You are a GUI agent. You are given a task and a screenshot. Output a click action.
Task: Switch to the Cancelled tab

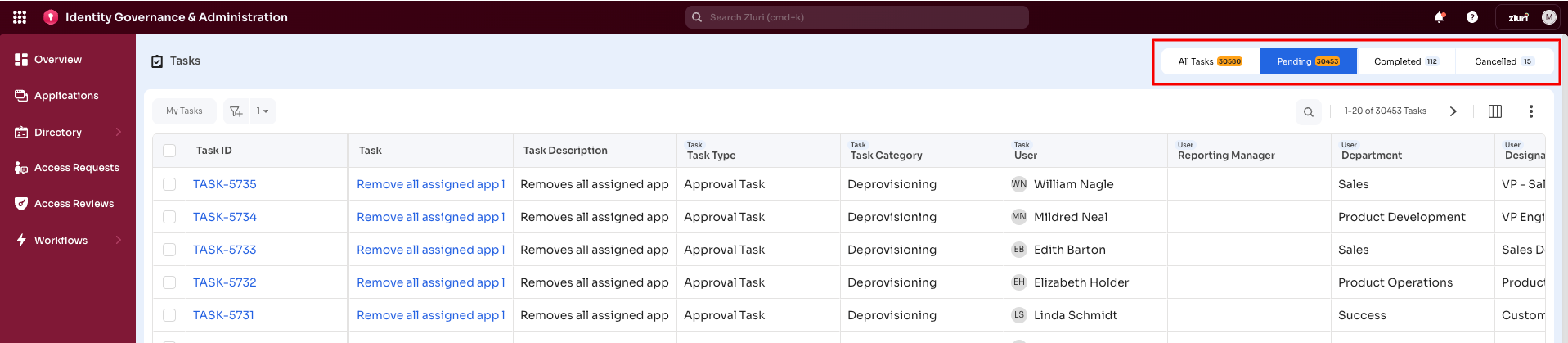coord(1504,61)
